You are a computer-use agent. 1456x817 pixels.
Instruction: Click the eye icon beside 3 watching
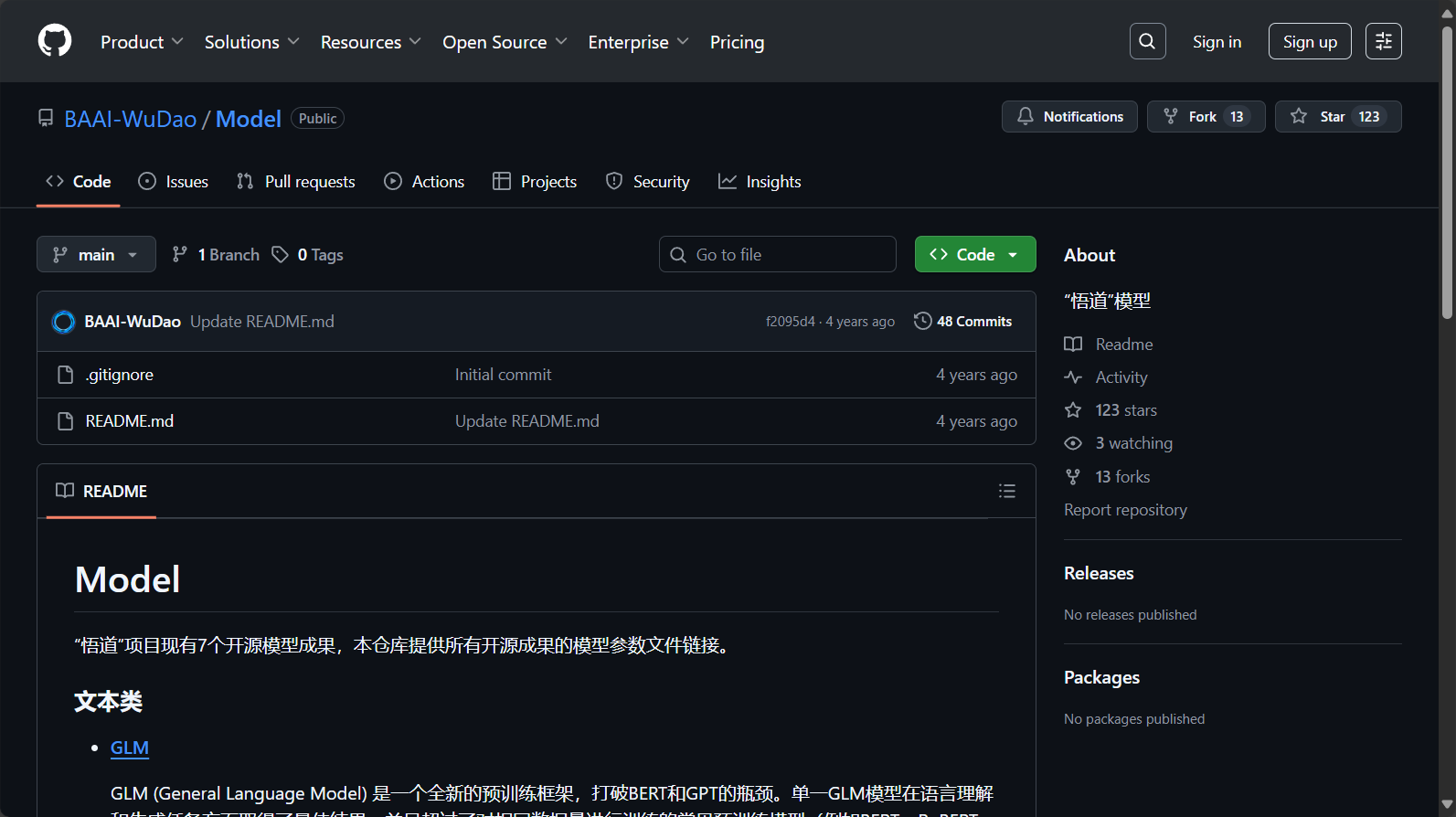(1073, 443)
